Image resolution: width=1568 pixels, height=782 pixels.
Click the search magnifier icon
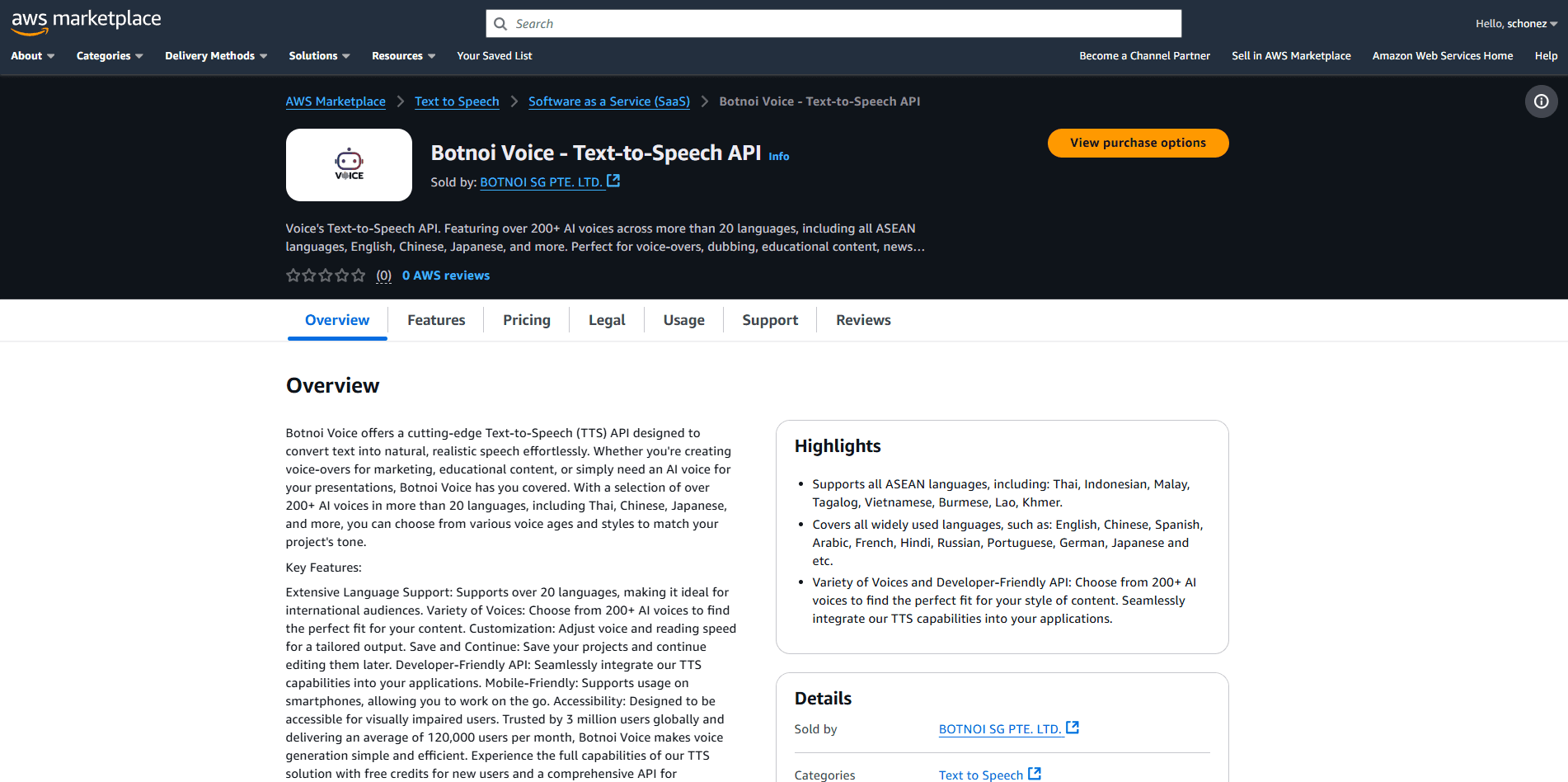pyautogui.click(x=500, y=24)
